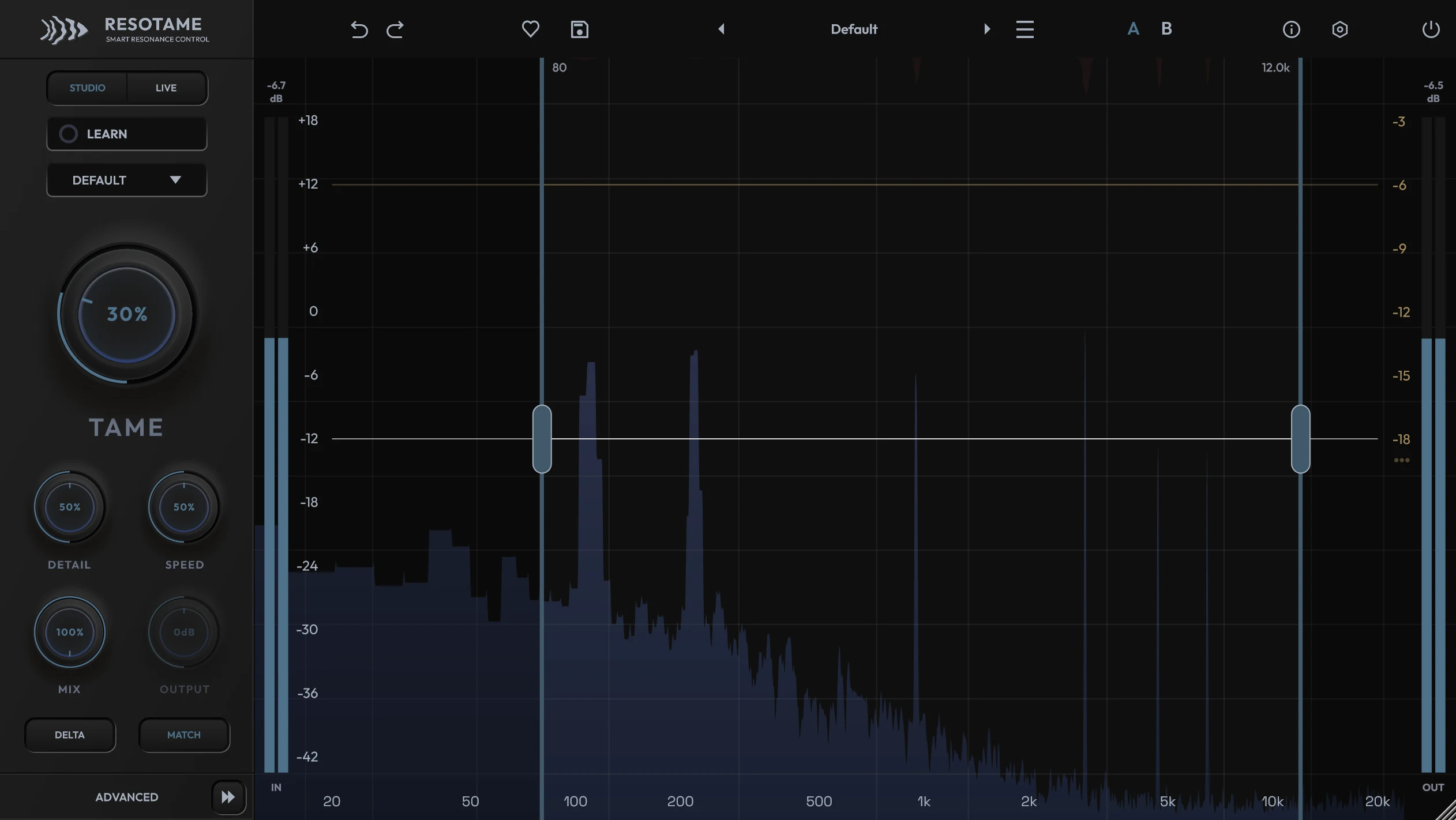This screenshot has width=1456, height=820.
Task: Select the A comparison state
Action: (x=1133, y=29)
